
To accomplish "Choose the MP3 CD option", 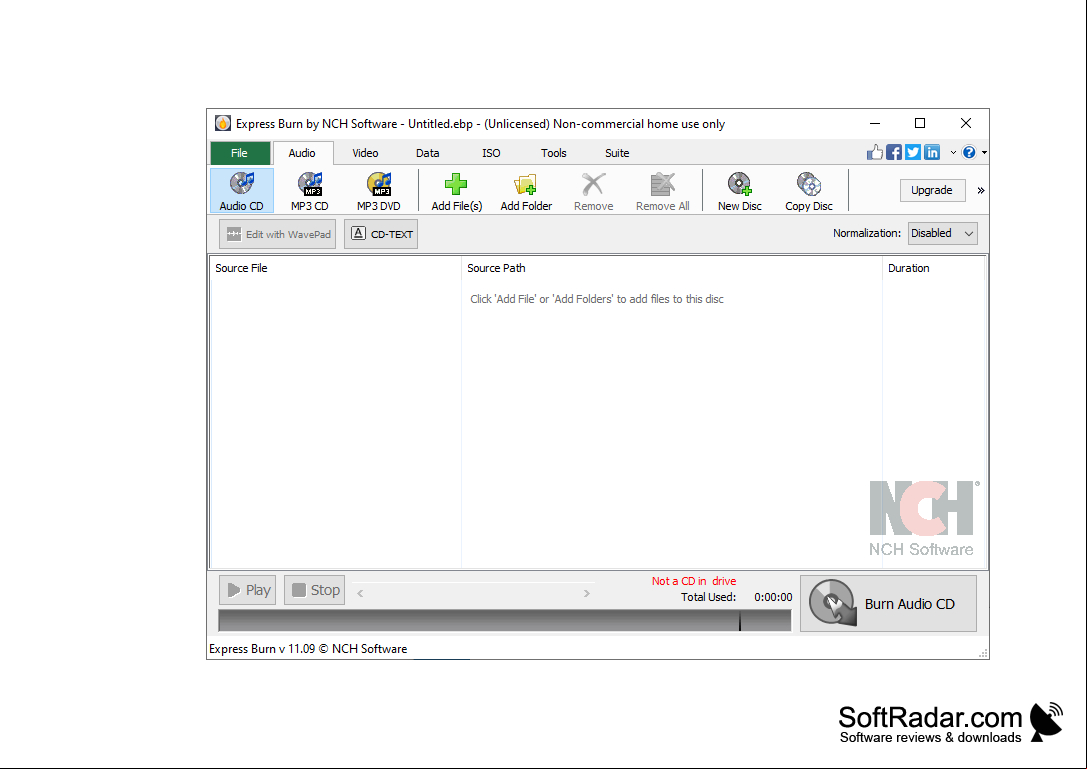I will tap(310, 191).
